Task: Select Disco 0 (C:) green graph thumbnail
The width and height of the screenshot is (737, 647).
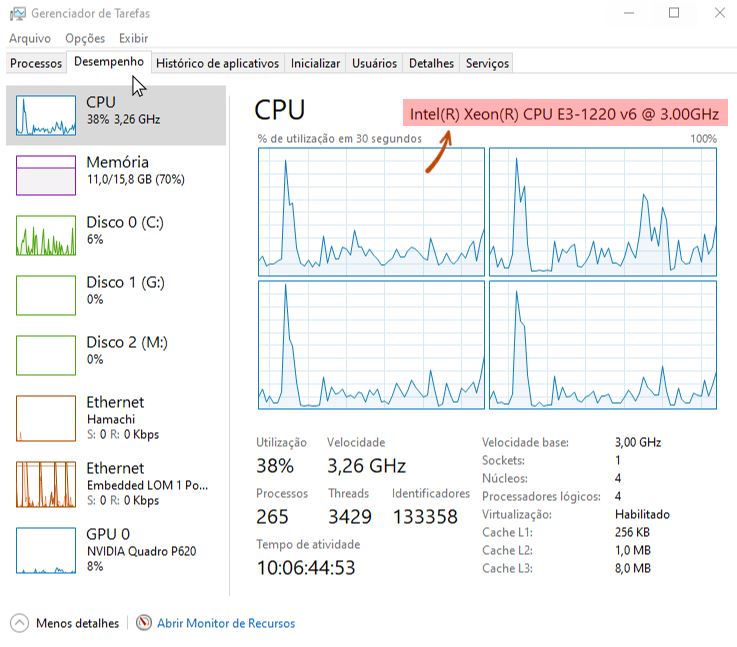Action: [46, 235]
